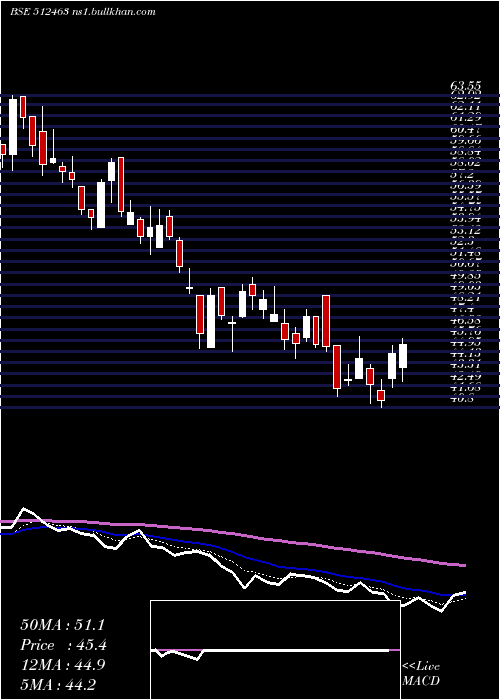Click the blue 12MA trend line
Image resolution: width=500 pixels, height=700 pixels.
[232, 551]
